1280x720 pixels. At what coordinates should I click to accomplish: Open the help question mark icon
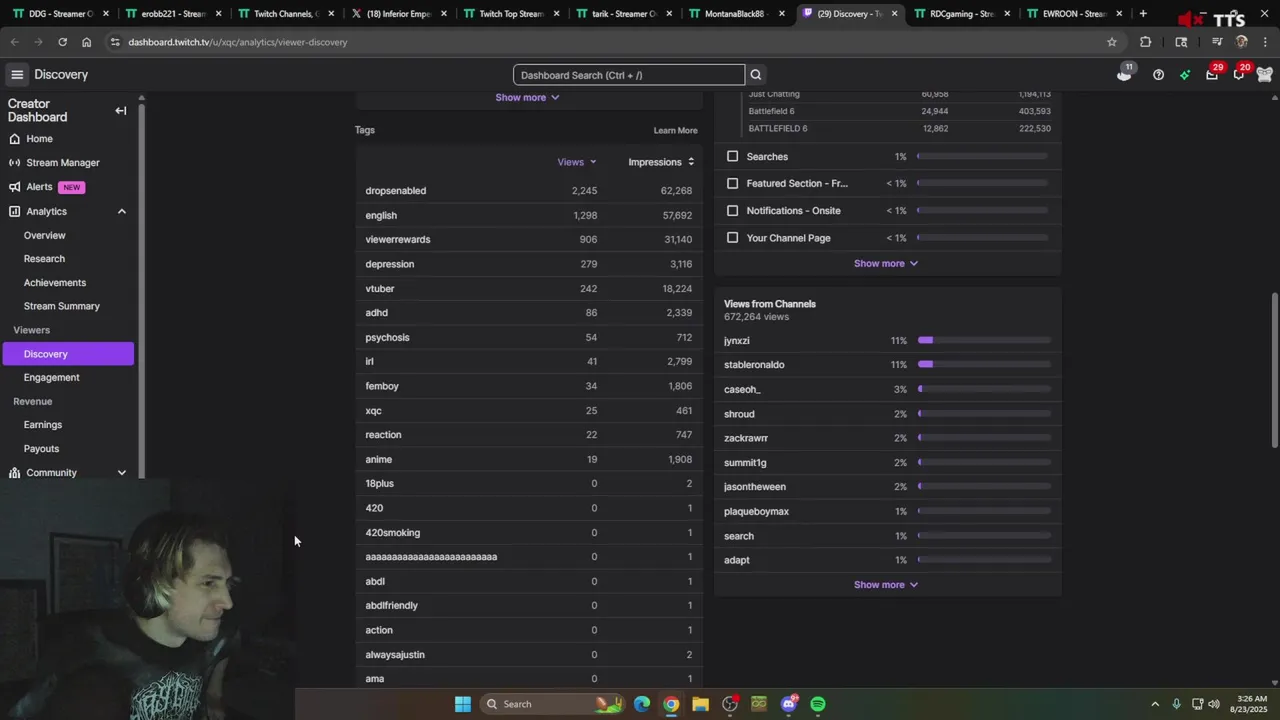1158,75
